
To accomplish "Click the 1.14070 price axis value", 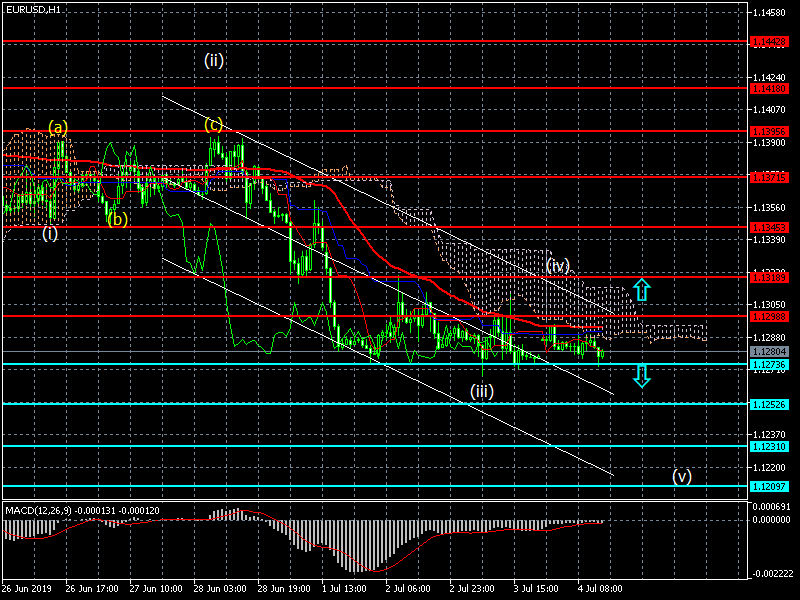I will 770,109.
